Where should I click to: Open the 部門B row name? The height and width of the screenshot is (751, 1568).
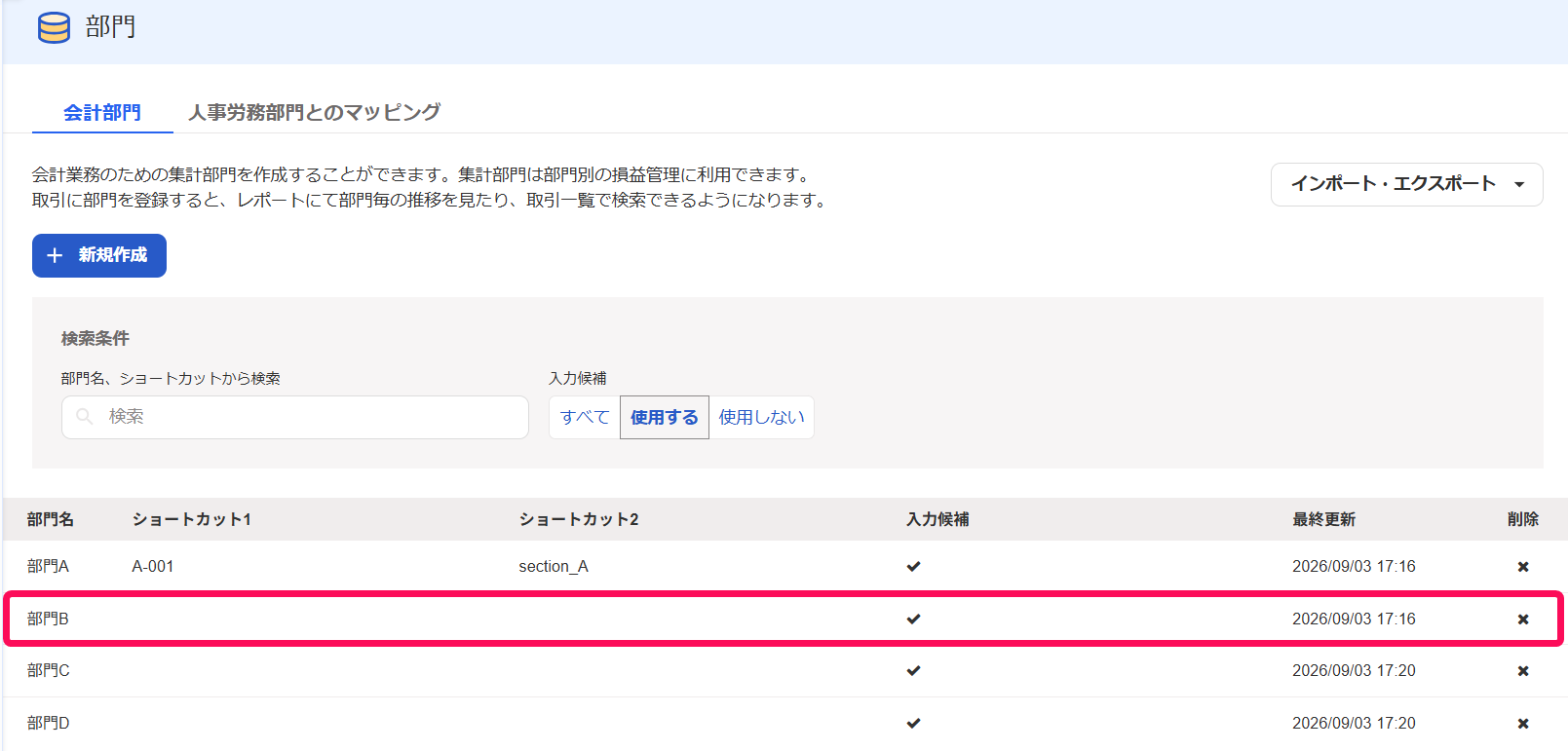point(48,620)
